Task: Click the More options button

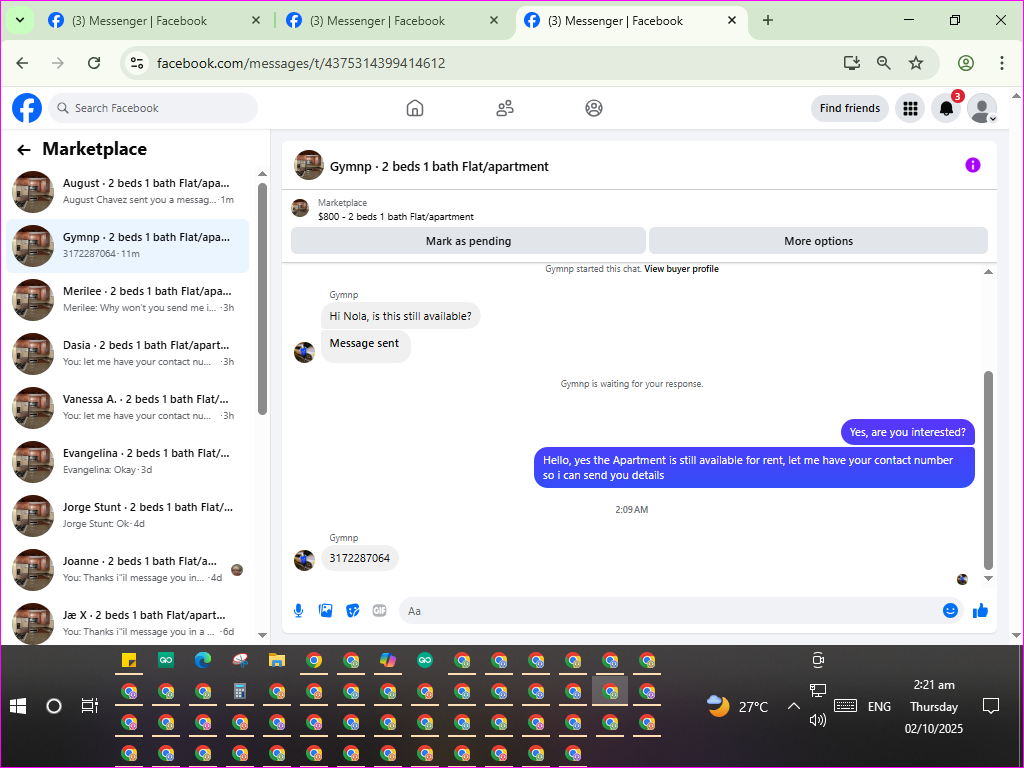Action: (x=818, y=241)
